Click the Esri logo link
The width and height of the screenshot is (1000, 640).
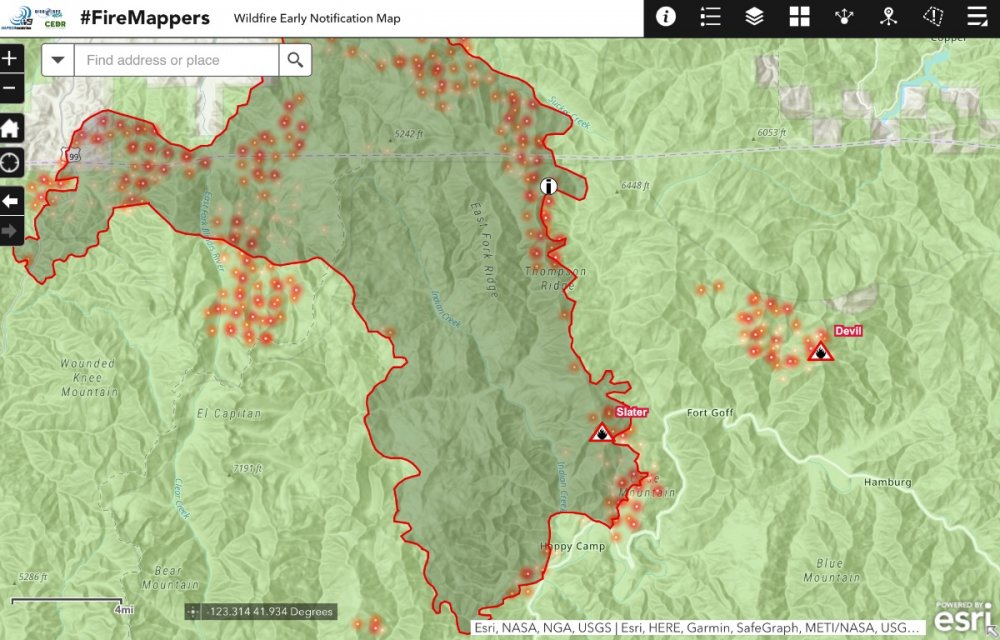point(964,618)
